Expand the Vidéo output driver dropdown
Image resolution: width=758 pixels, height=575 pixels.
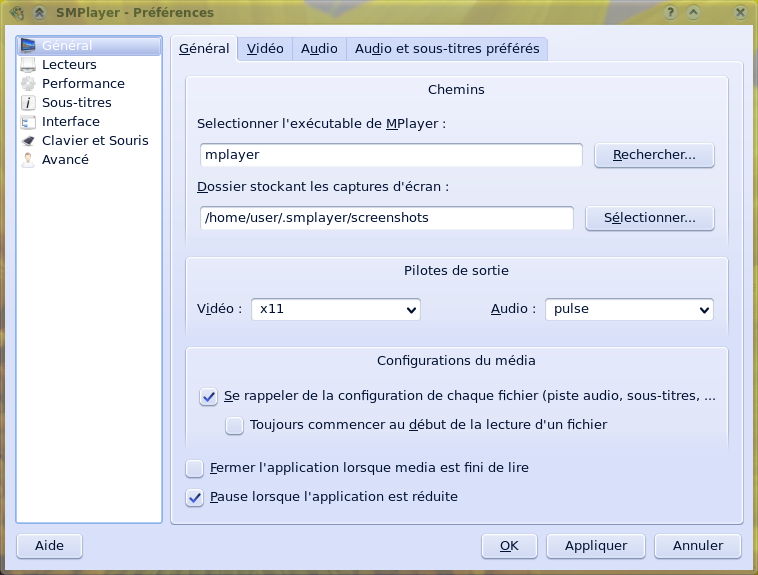335,310
